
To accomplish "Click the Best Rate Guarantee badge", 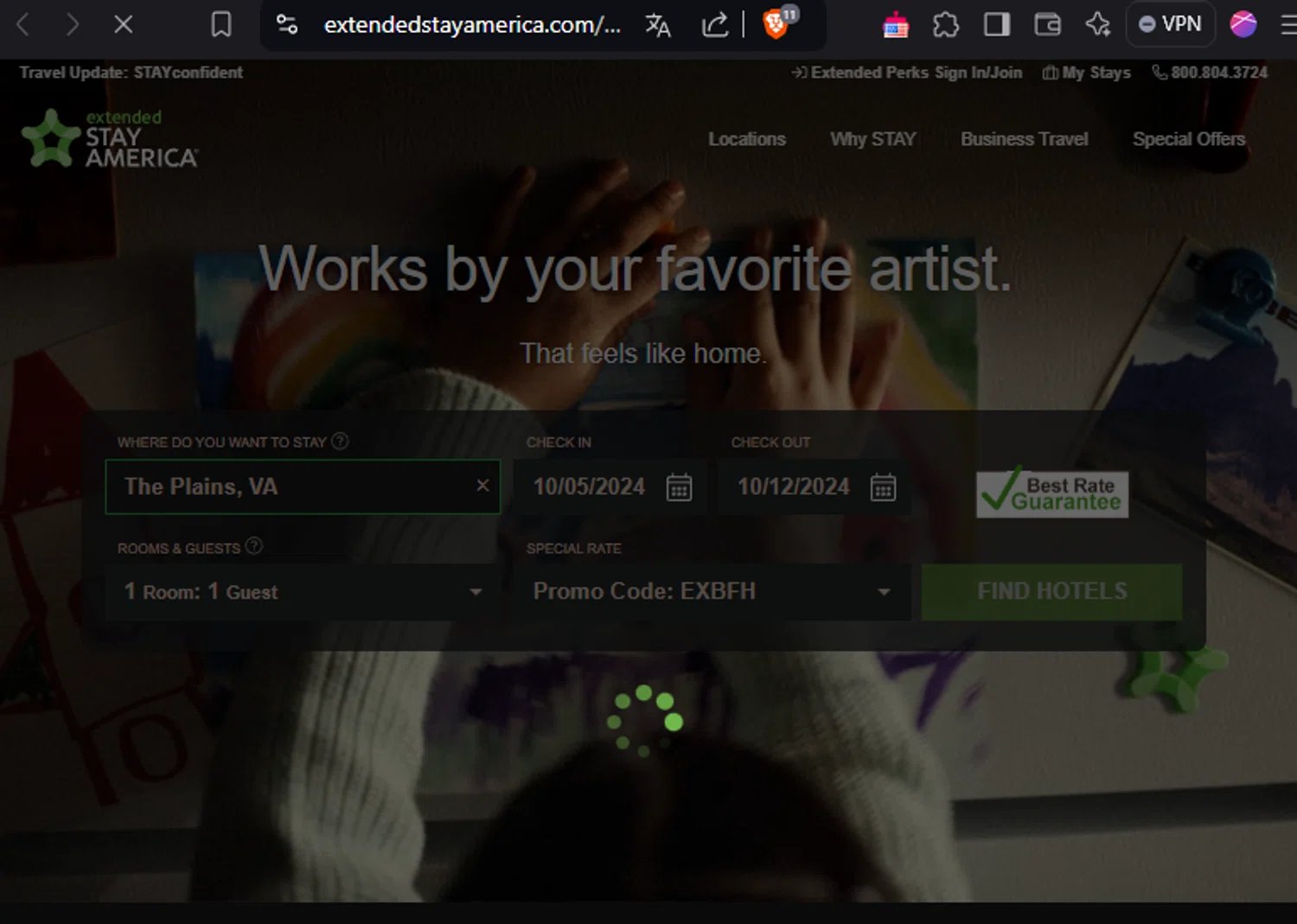I will tap(1052, 494).
